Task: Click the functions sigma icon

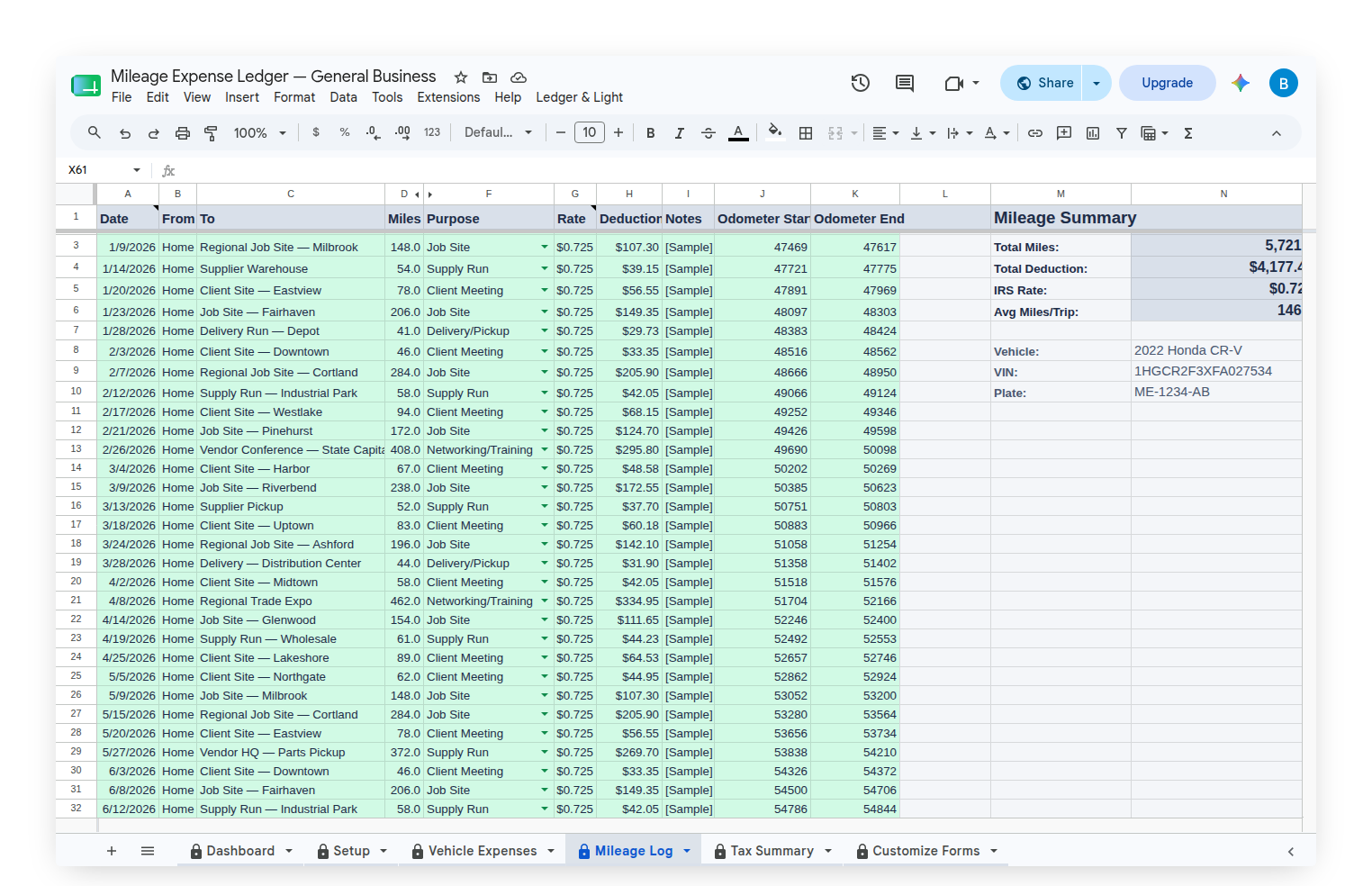Action: point(1188,133)
